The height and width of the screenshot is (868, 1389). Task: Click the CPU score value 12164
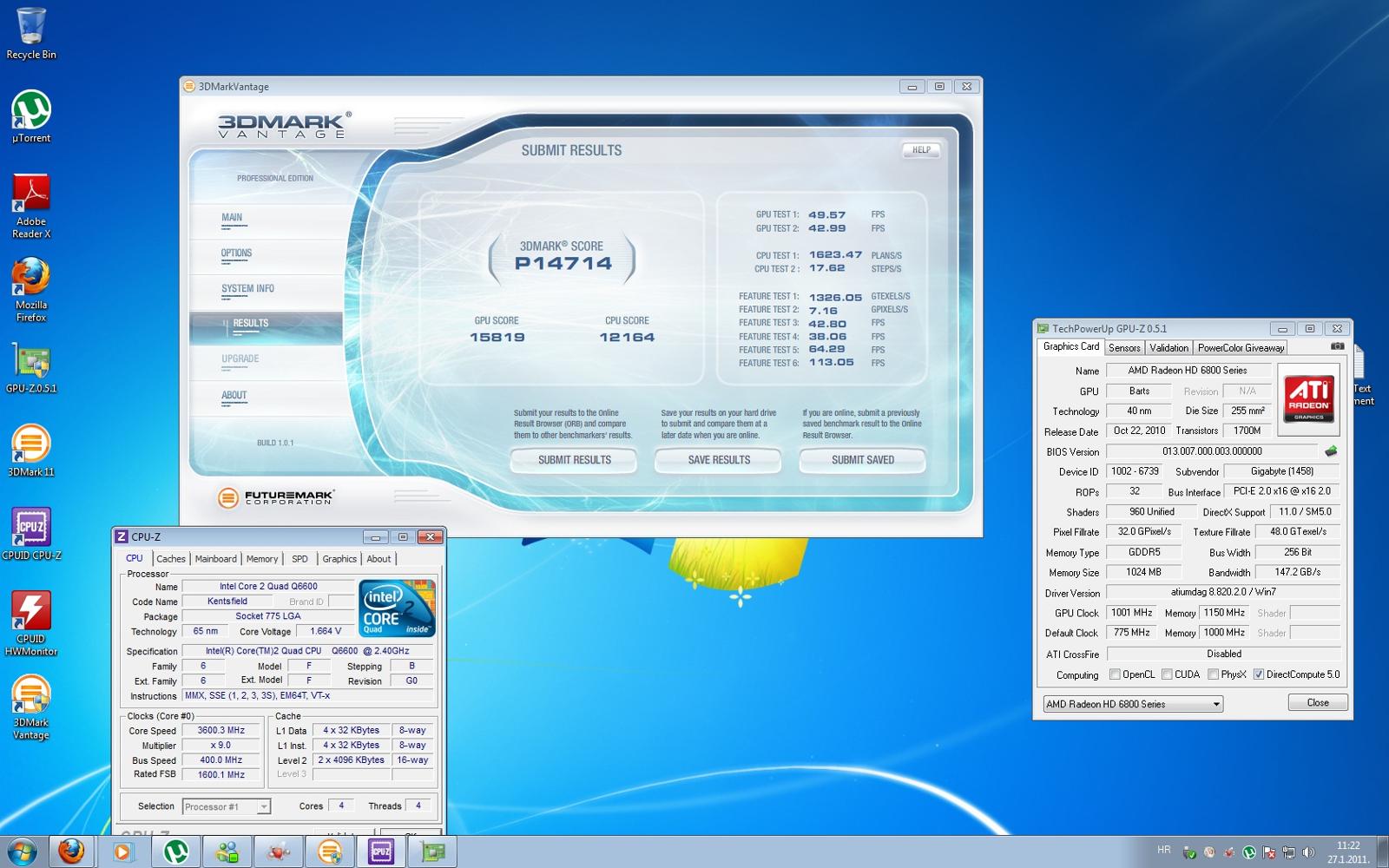pyautogui.click(x=627, y=338)
